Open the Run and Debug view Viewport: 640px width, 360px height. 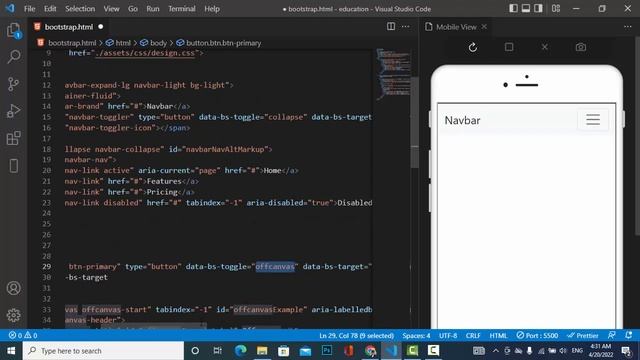(13, 111)
